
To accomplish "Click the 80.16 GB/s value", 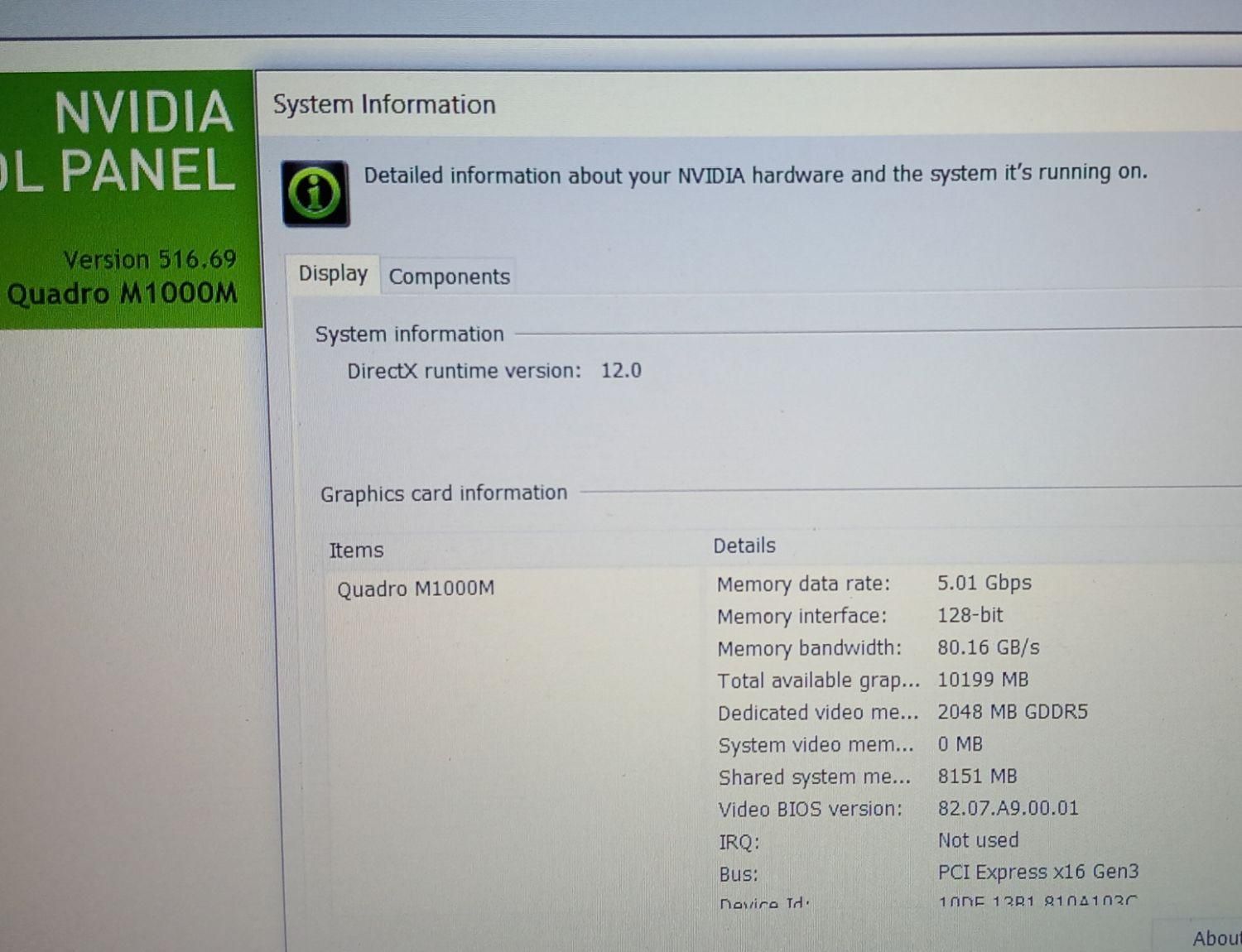I will 988,647.
